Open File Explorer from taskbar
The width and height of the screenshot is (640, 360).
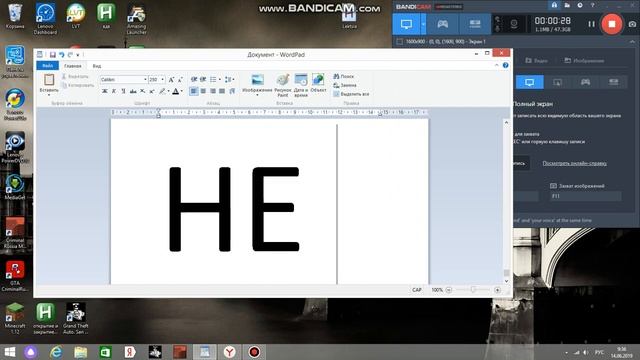pos(80,352)
